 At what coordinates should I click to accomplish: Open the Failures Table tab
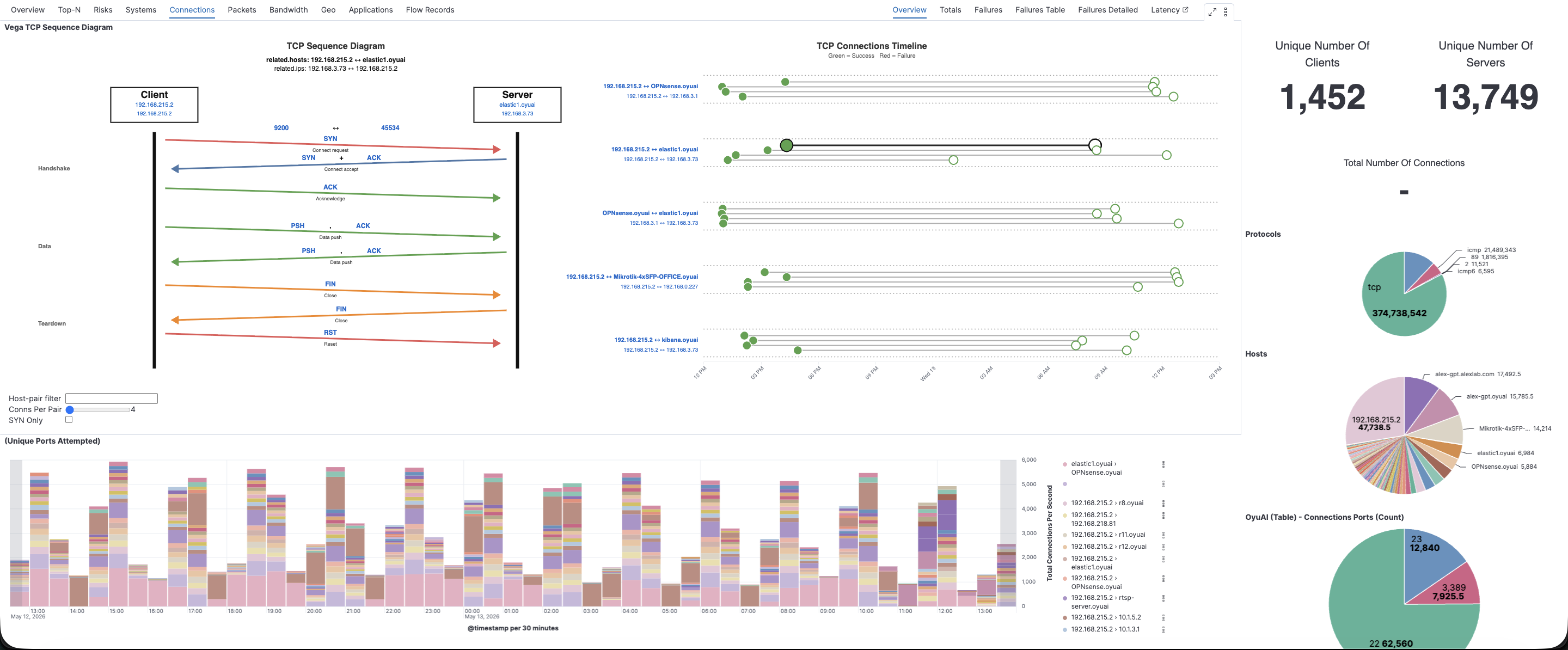[1040, 10]
